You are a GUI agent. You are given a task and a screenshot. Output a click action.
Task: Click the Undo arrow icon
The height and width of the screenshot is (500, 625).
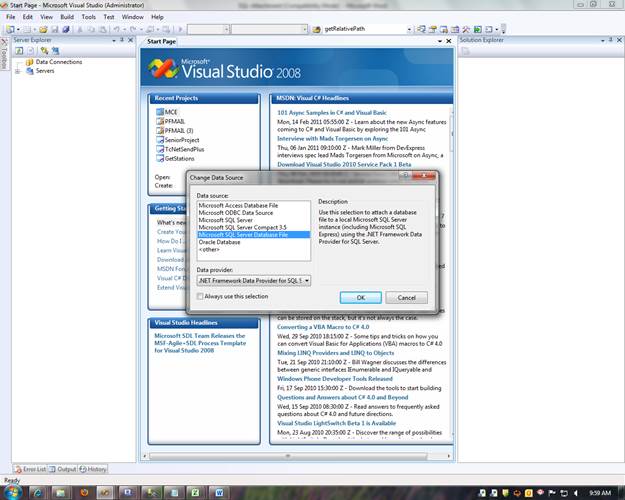(x=116, y=29)
